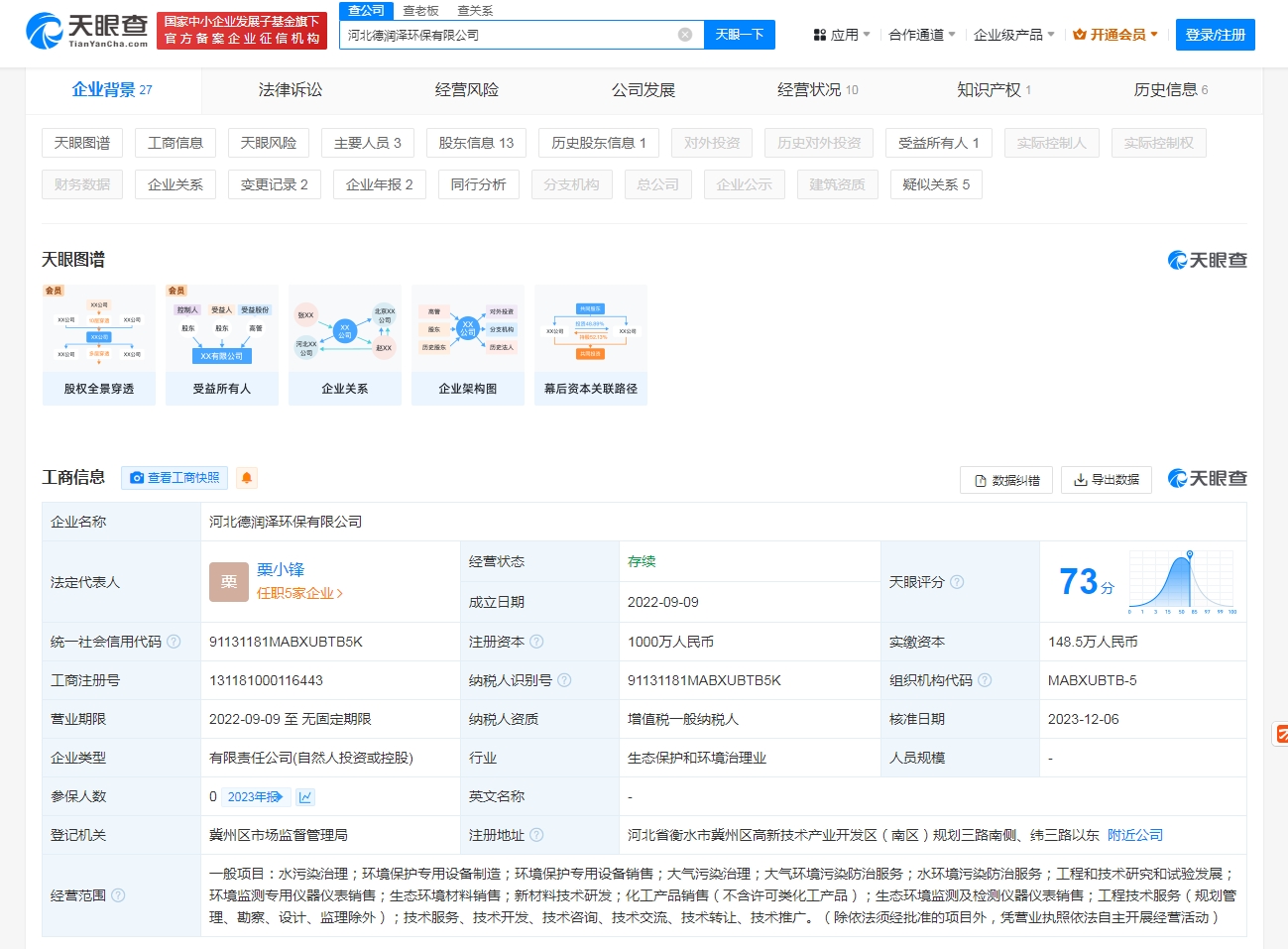
Task: Click help icon next to 天眼评分
Action: (957, 582)
